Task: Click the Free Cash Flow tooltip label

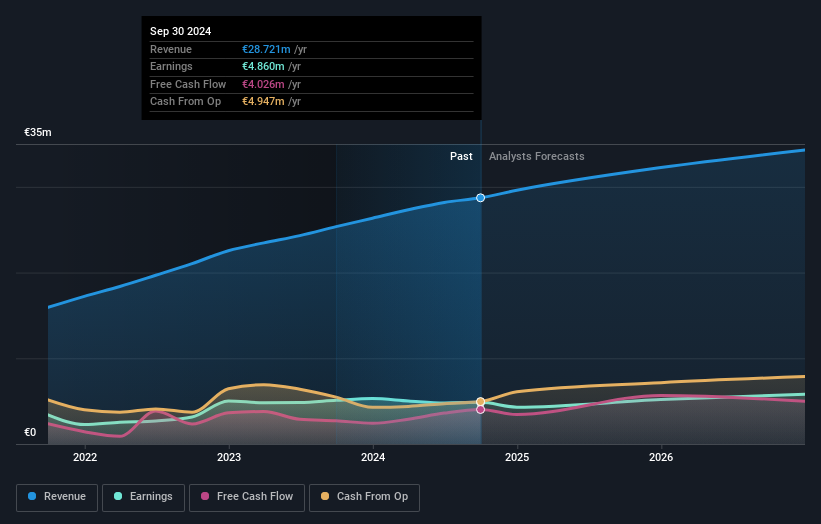Action: pos(188,84)
